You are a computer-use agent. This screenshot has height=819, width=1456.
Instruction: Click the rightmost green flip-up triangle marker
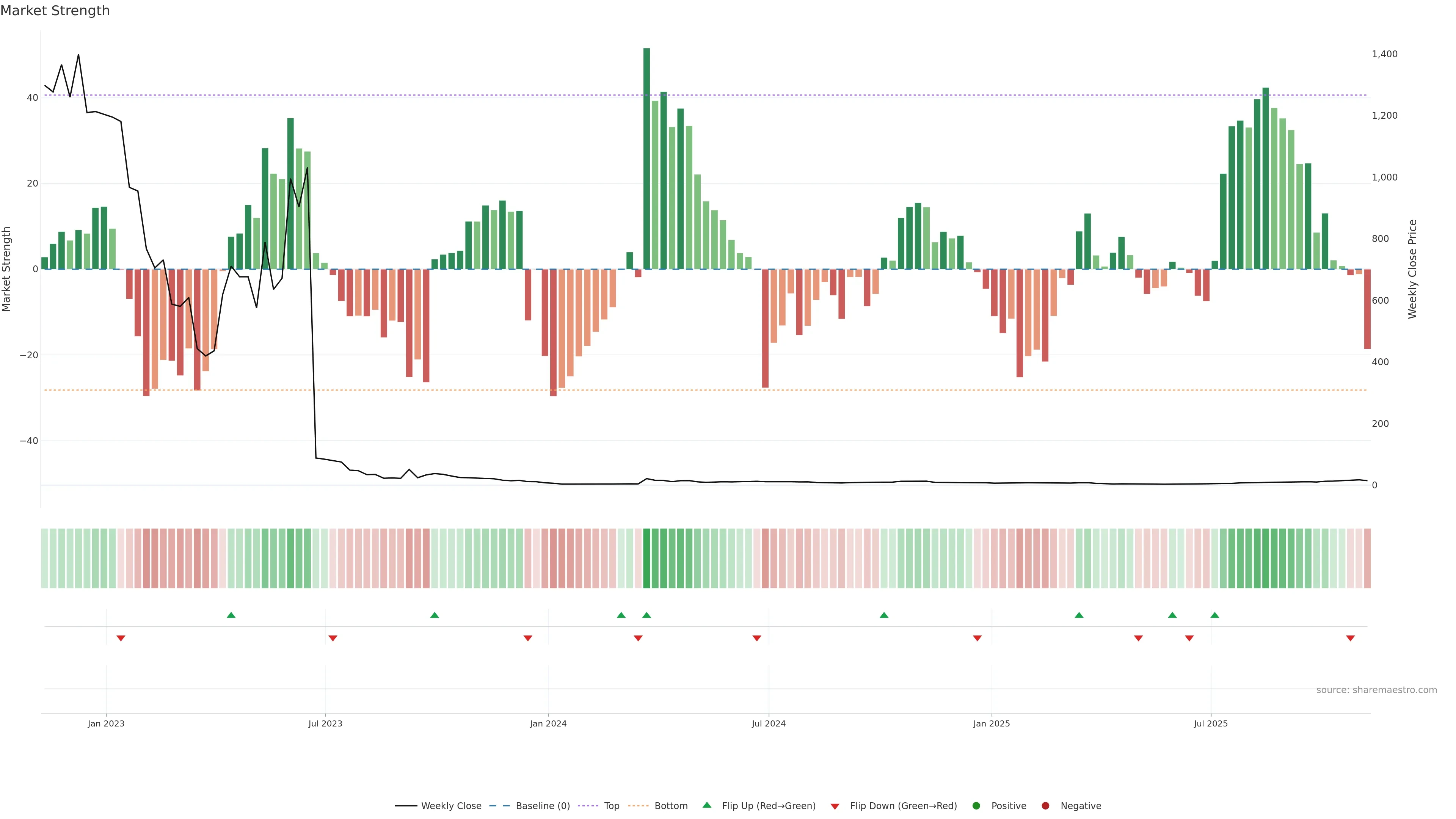click(1214, 615)
